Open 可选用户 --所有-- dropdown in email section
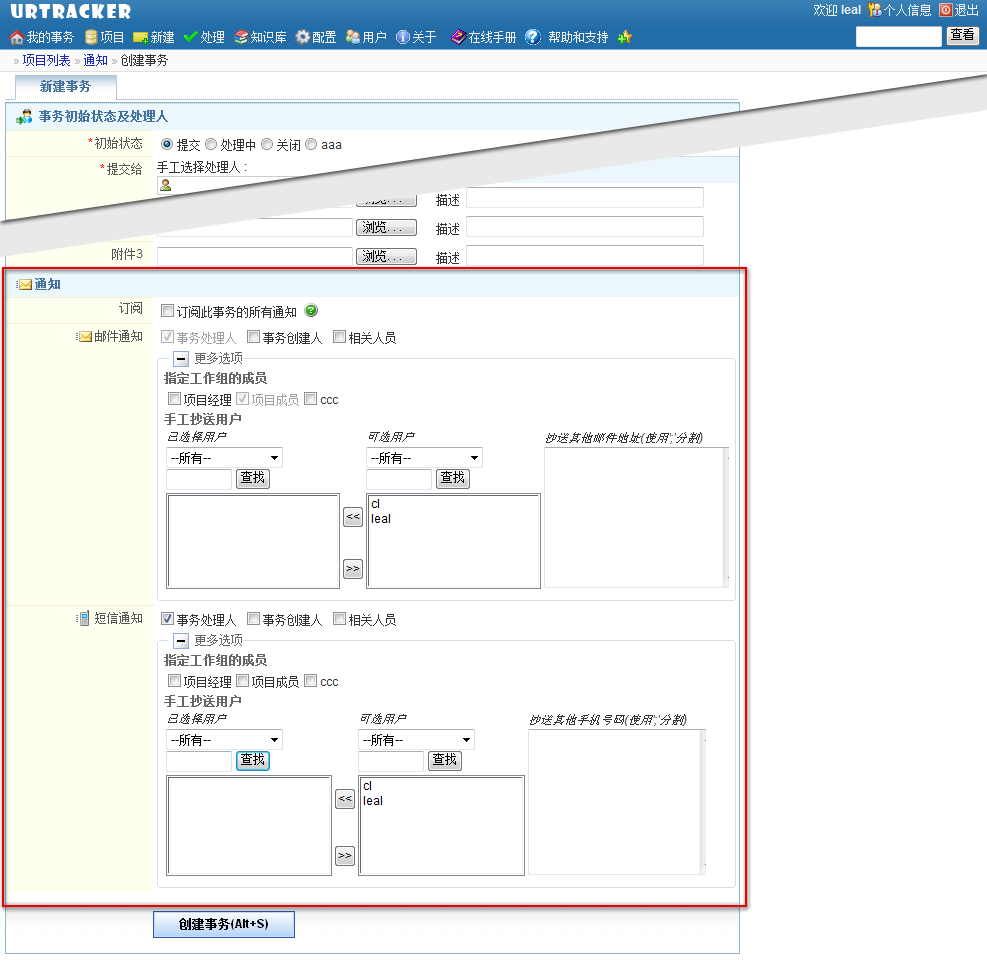The height and width of the screenshot is (965, 987). pyautogui.click(x=424, y=458)
